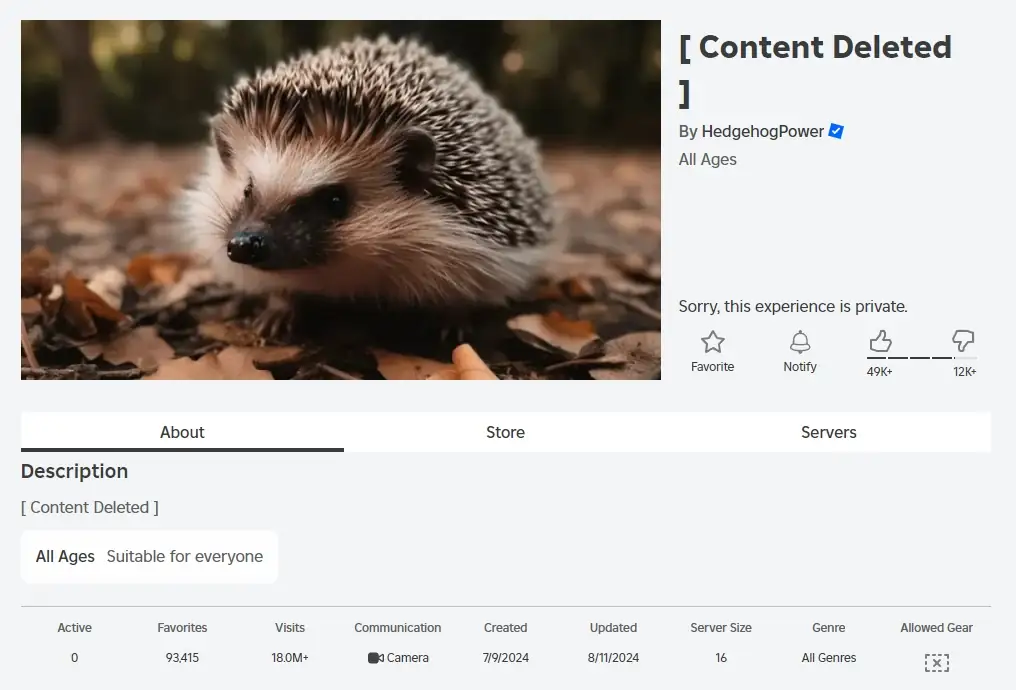1016x690 pixels.
Task: Click the Visits value 18.0M+
Action: (x=290, y=658)
